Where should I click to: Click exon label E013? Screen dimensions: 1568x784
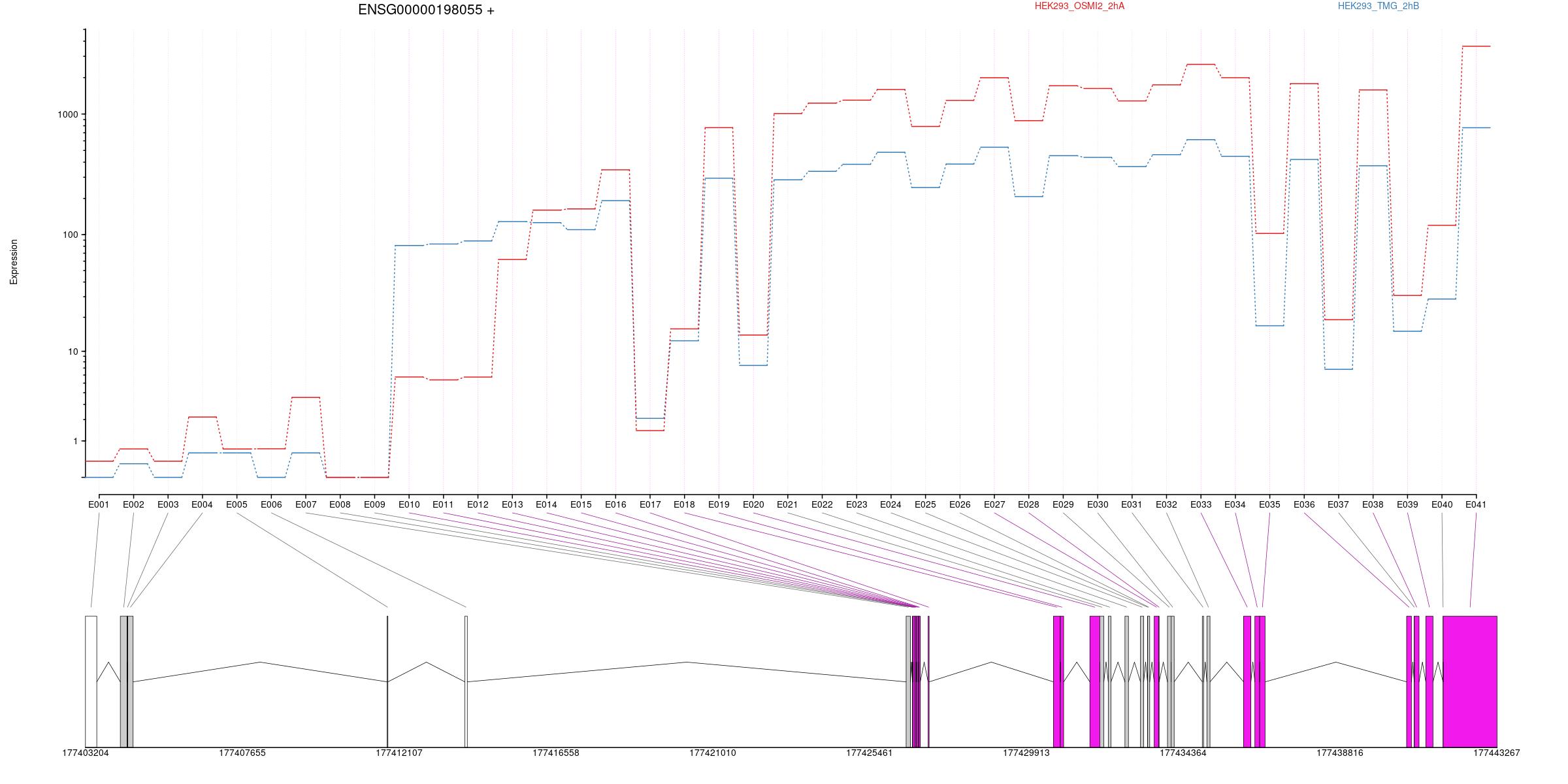tap(512, 504)
